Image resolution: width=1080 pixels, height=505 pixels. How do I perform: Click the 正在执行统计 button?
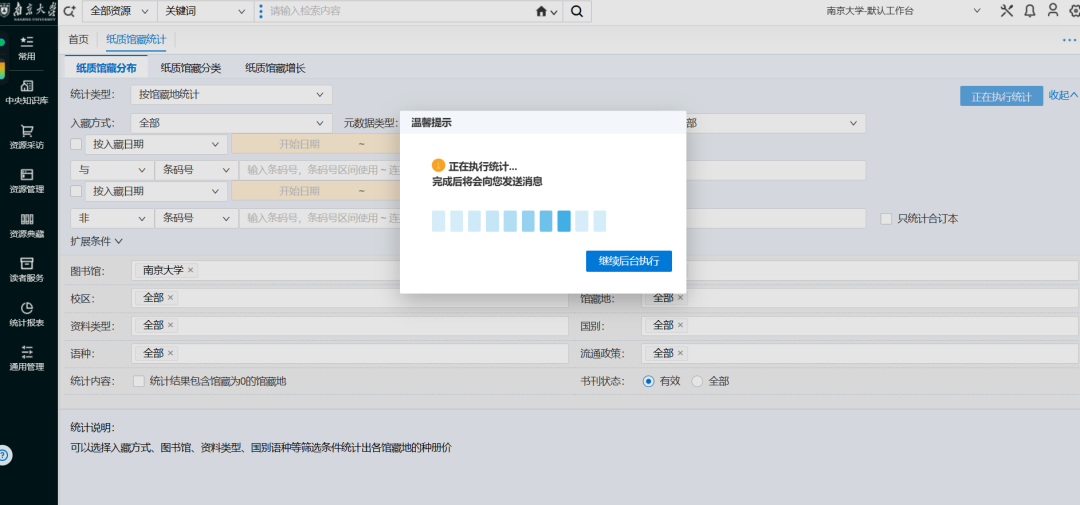[1001, 96]
